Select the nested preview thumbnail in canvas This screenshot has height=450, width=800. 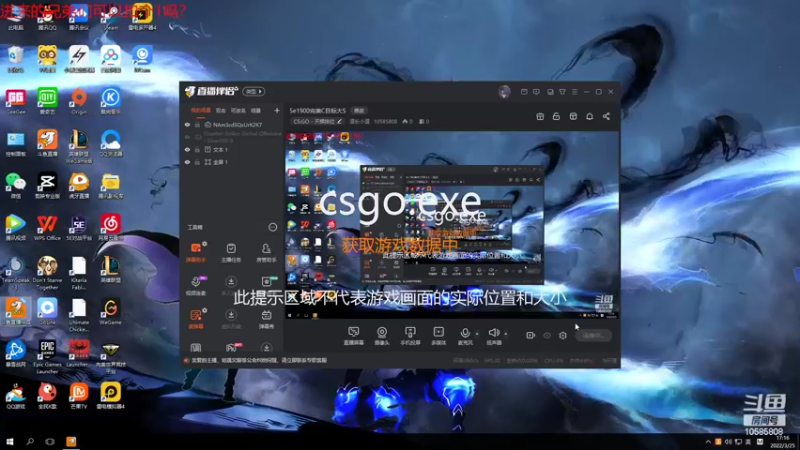pos(452,224)
